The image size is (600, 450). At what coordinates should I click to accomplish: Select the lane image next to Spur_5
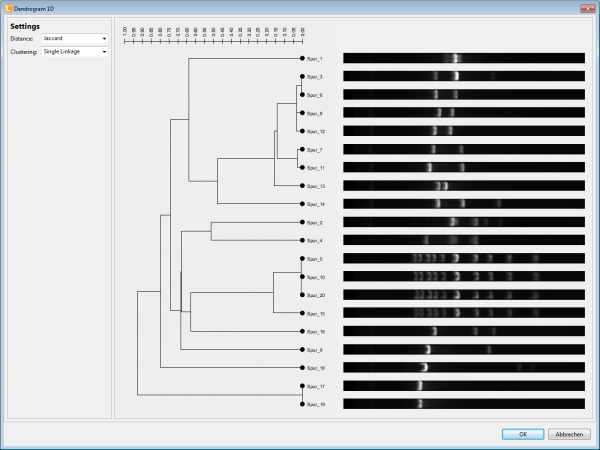coord(463,259)
